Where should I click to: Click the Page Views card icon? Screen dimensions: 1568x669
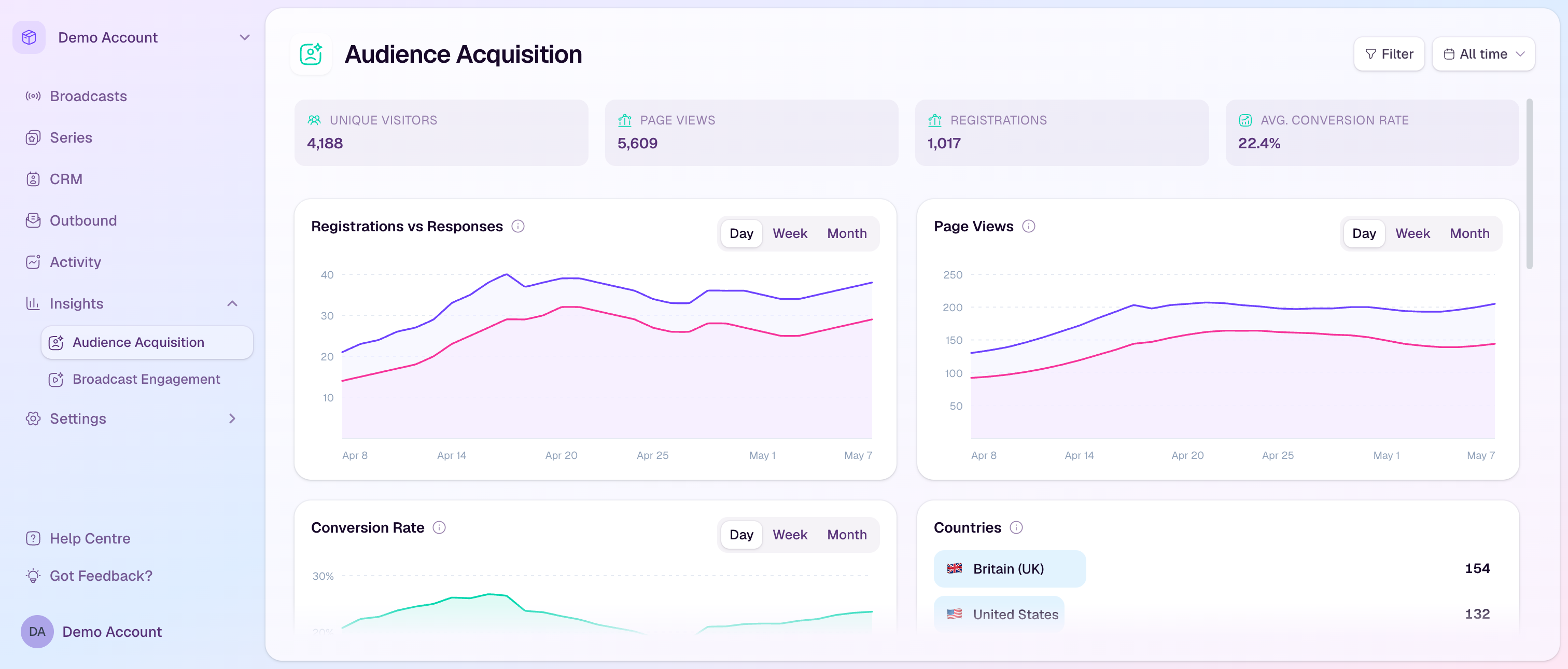[624, 120]
